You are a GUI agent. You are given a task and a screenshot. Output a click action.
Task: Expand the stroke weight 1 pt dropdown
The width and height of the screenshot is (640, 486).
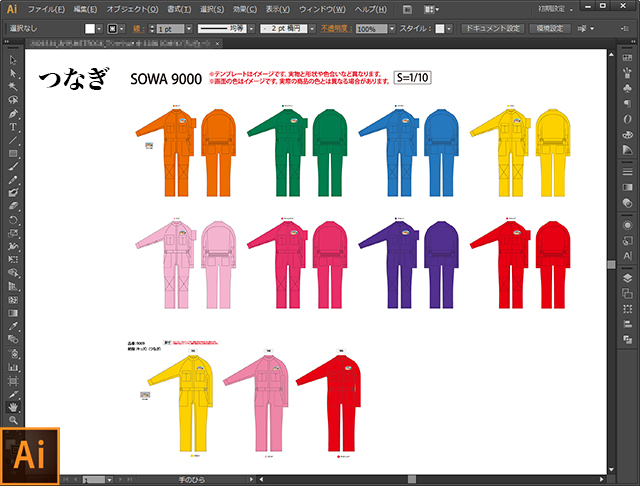pos(189,29)
